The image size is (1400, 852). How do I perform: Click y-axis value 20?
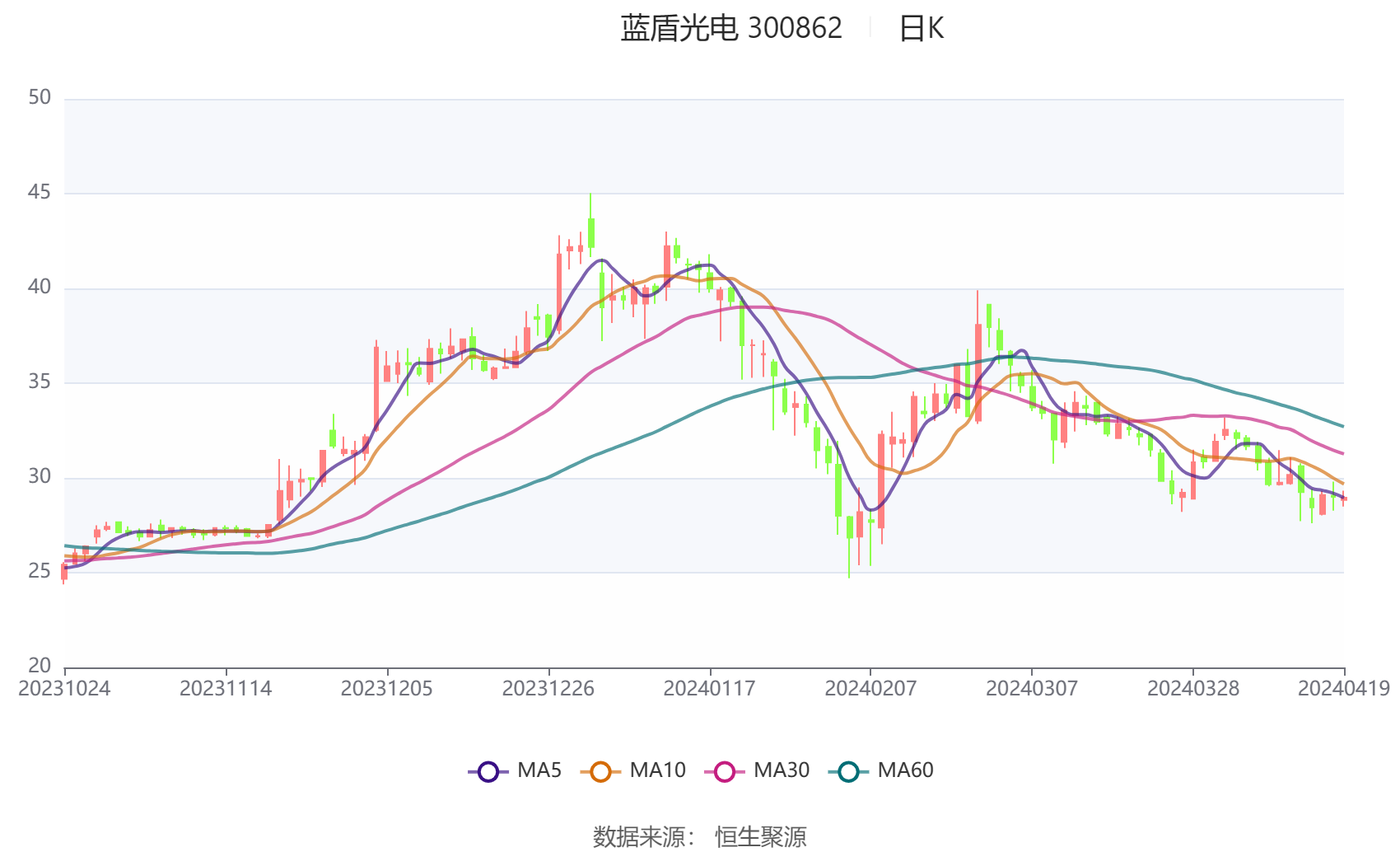[40, 666]
